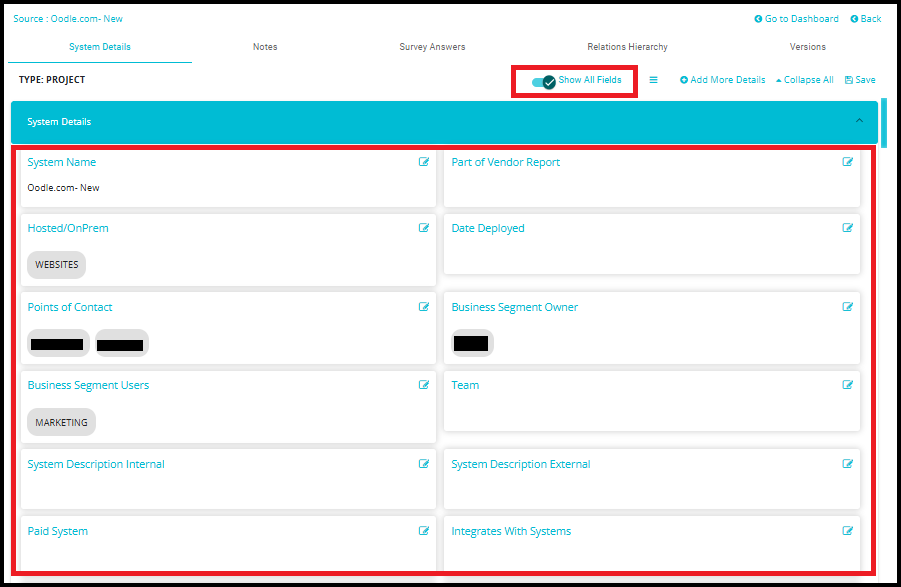Image resolution: width=901 pixels, height=587 pixels.
Task: Open edit for Points of Contact
Action: click(424, 307)
